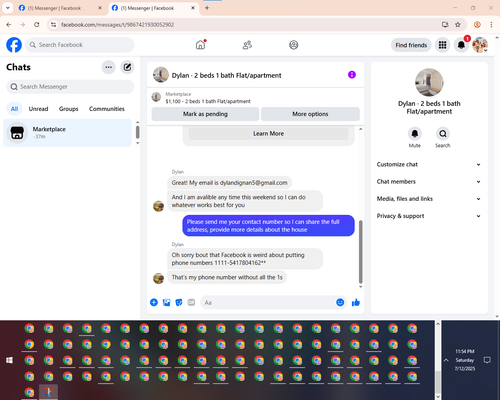Send a thumbs-up like
The height and width of the screenshot is (400, 500).
pyautogui.click(x=356, y=303)
